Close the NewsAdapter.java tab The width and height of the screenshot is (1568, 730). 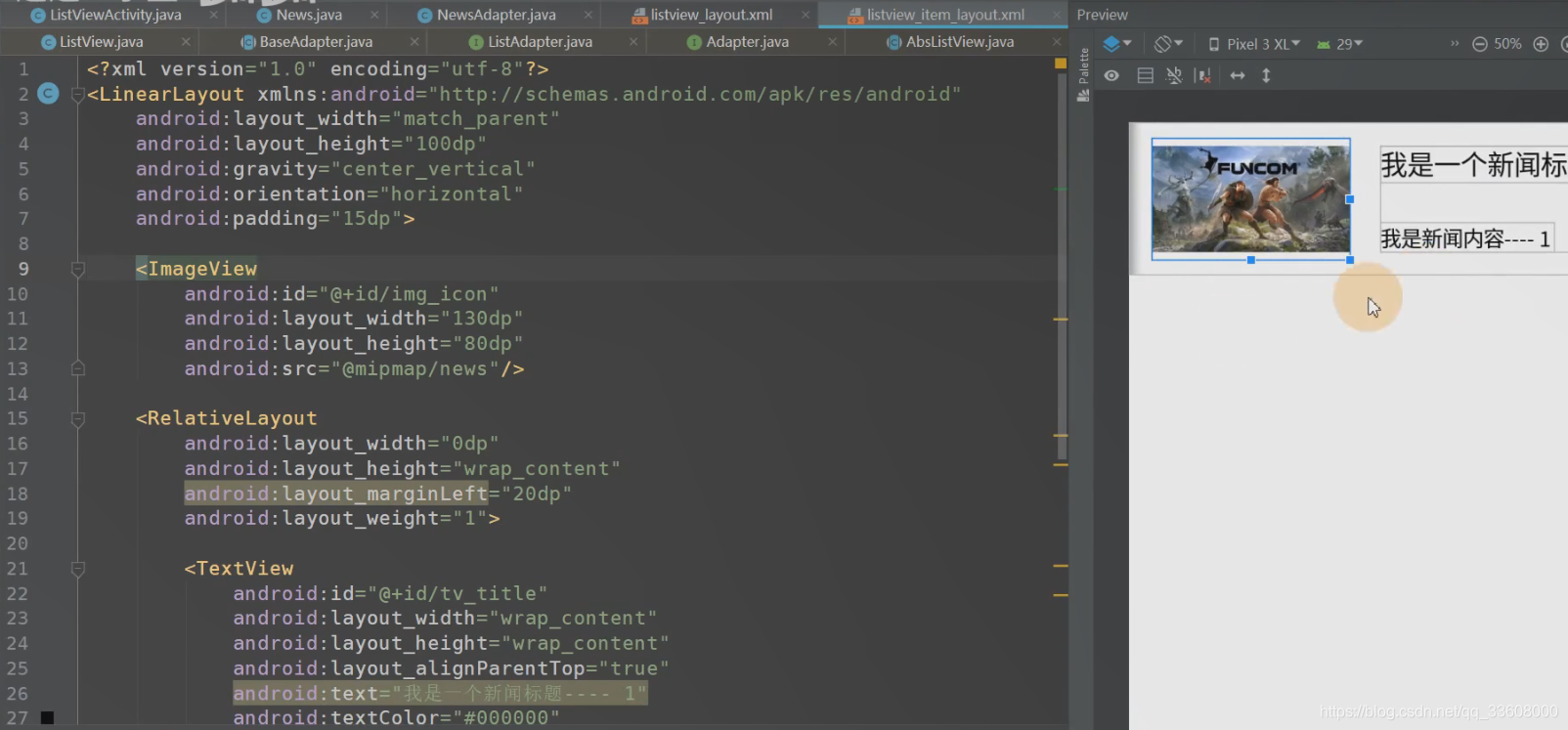point(588,15)
